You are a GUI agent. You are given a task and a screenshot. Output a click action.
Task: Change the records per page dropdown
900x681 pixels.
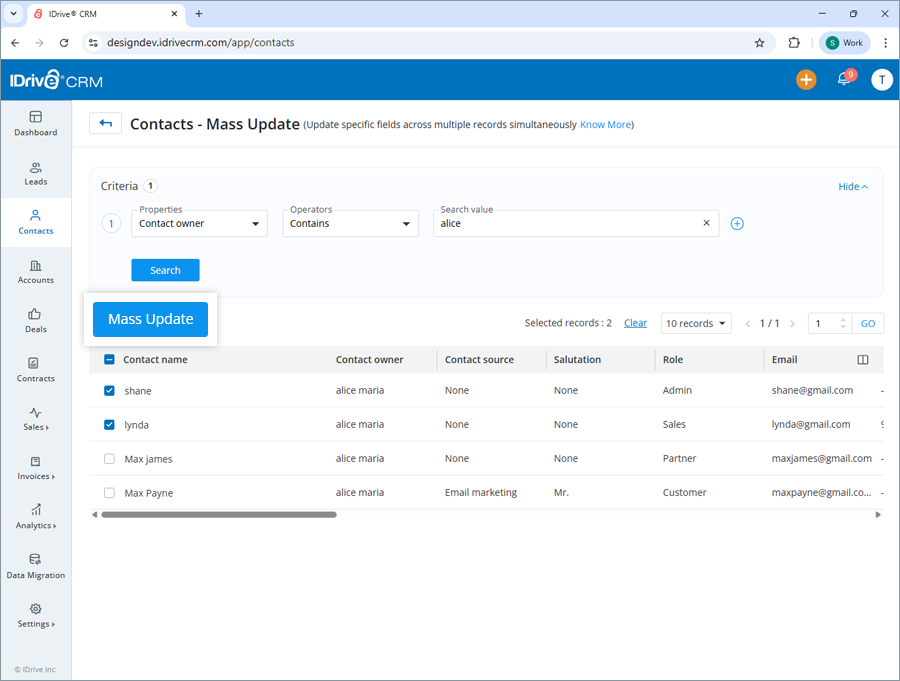tap(695, 322)
